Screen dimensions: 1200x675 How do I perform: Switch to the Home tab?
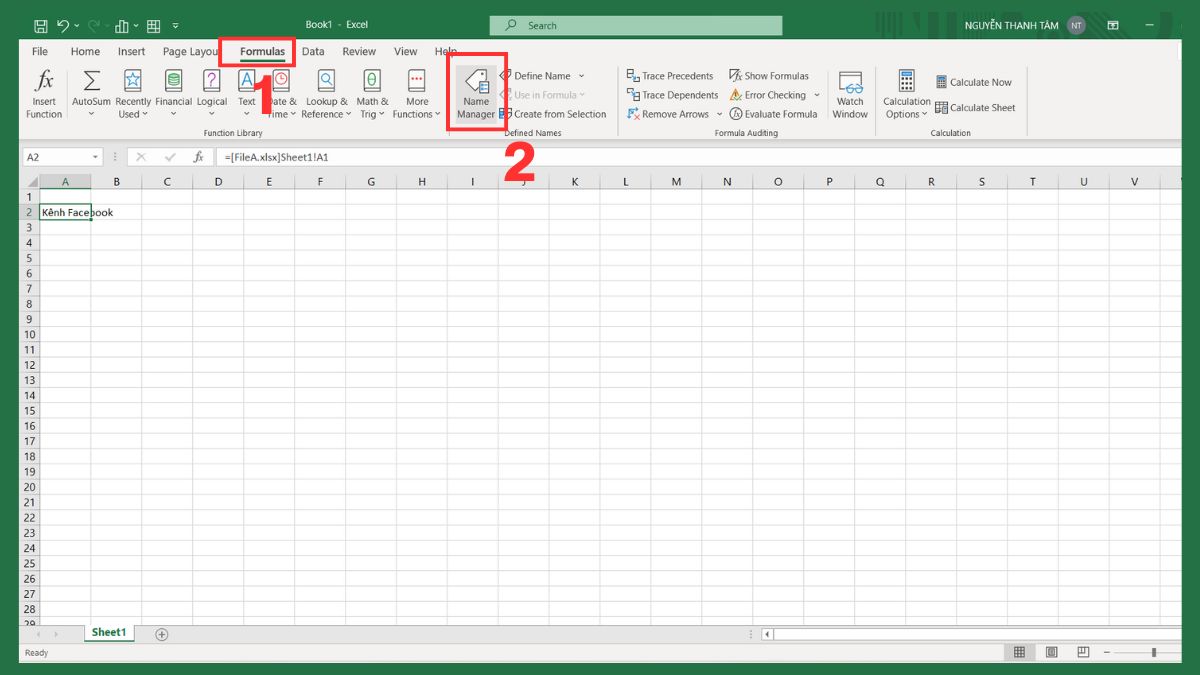(85, 51)
